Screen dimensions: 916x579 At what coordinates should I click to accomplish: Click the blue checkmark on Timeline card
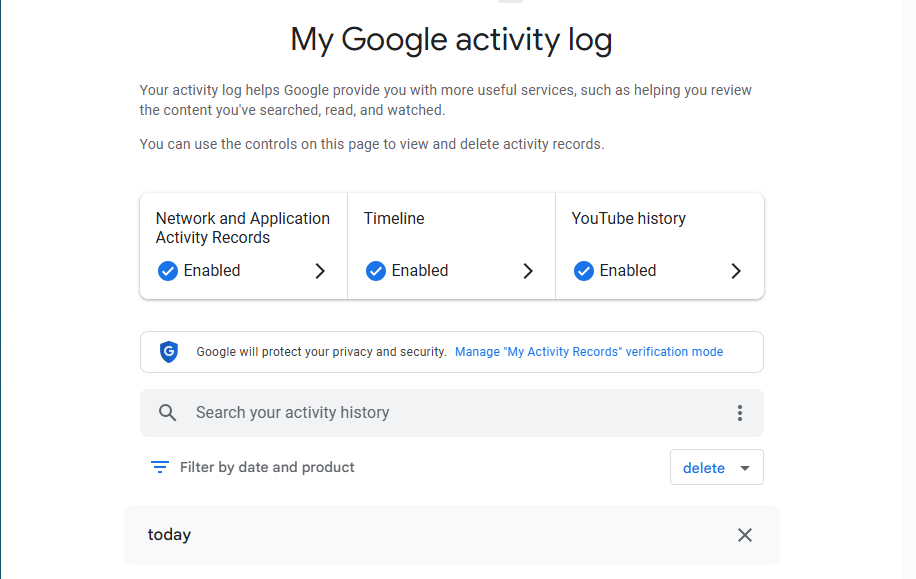376,271
